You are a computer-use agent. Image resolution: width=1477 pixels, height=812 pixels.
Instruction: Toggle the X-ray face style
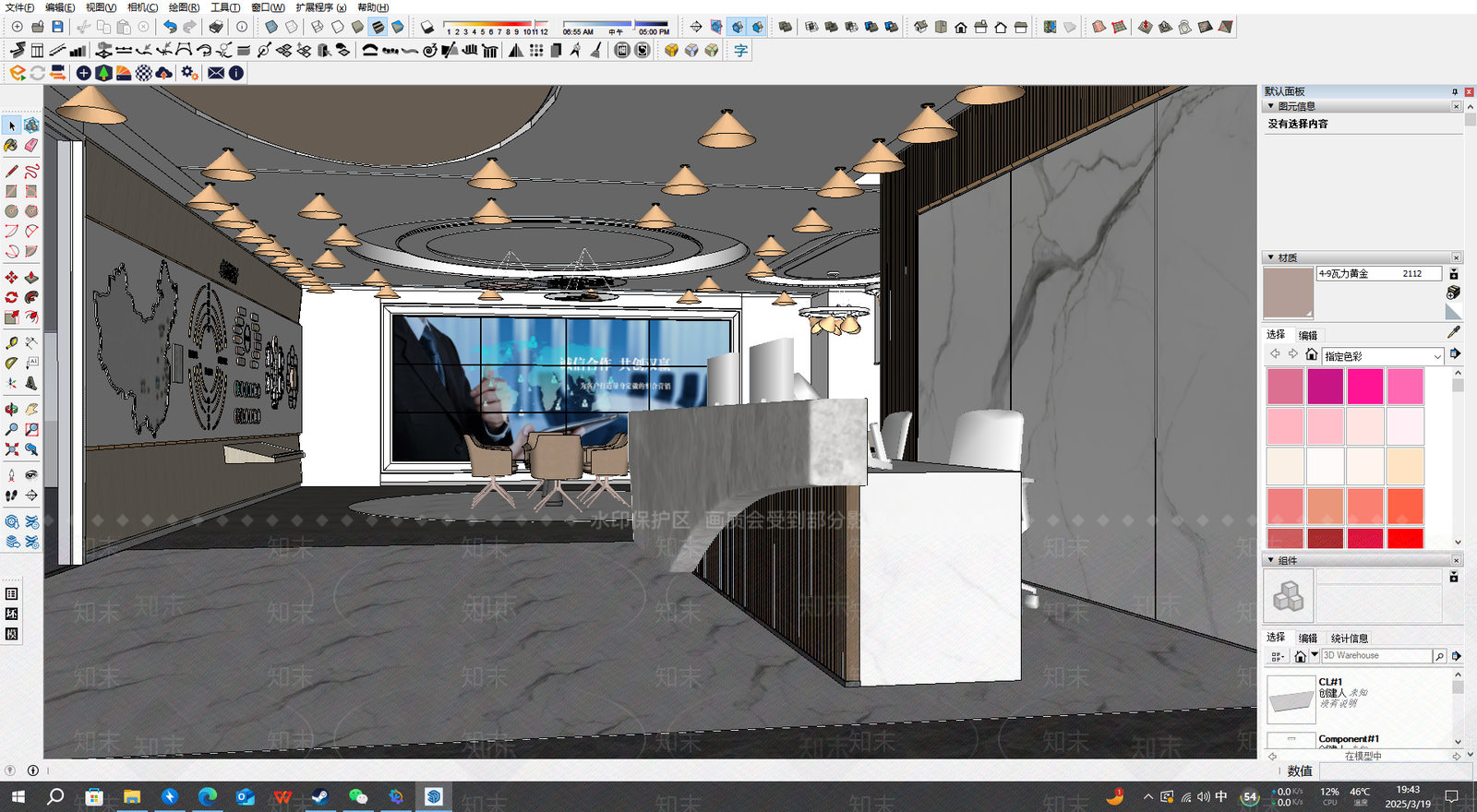(x=271, y=27)
